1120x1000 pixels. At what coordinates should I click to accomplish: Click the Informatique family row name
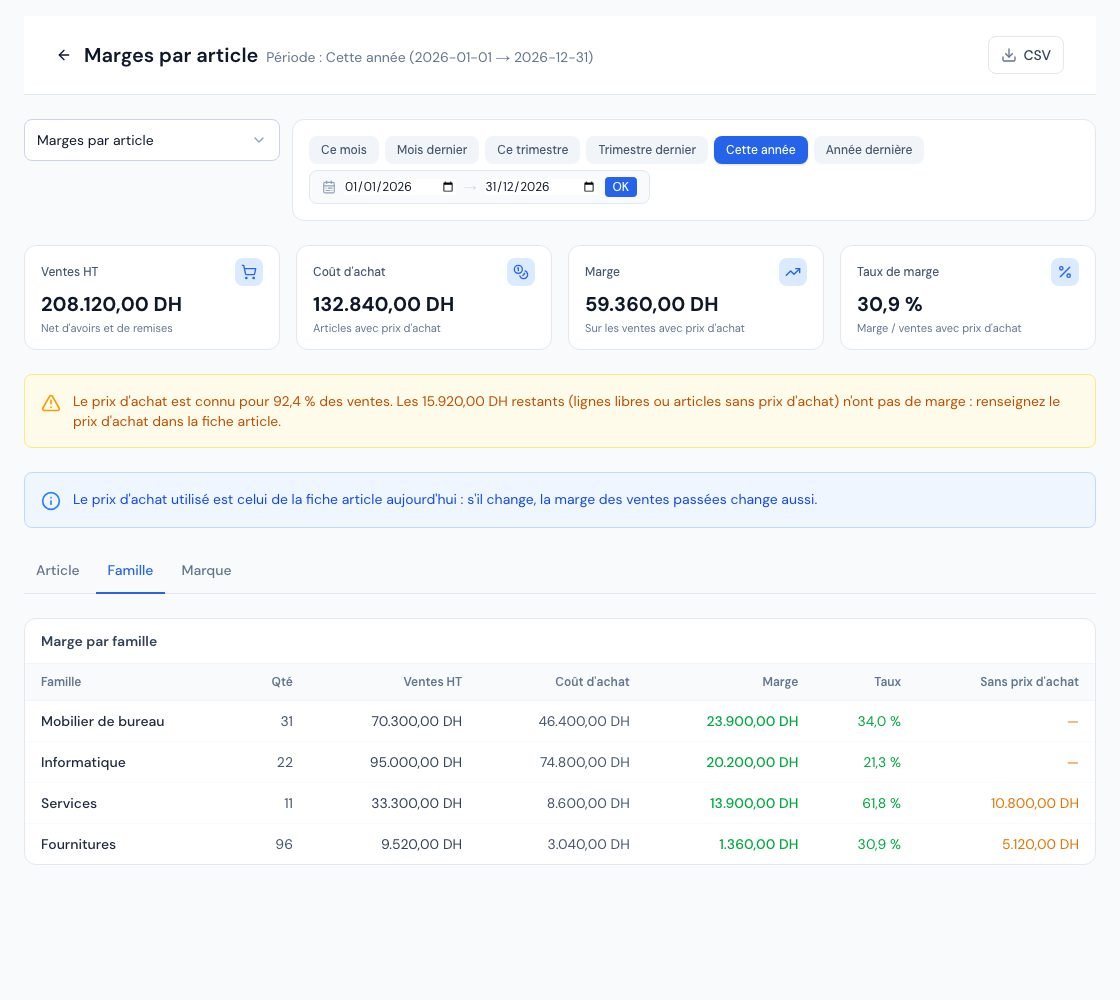point(83,762)
